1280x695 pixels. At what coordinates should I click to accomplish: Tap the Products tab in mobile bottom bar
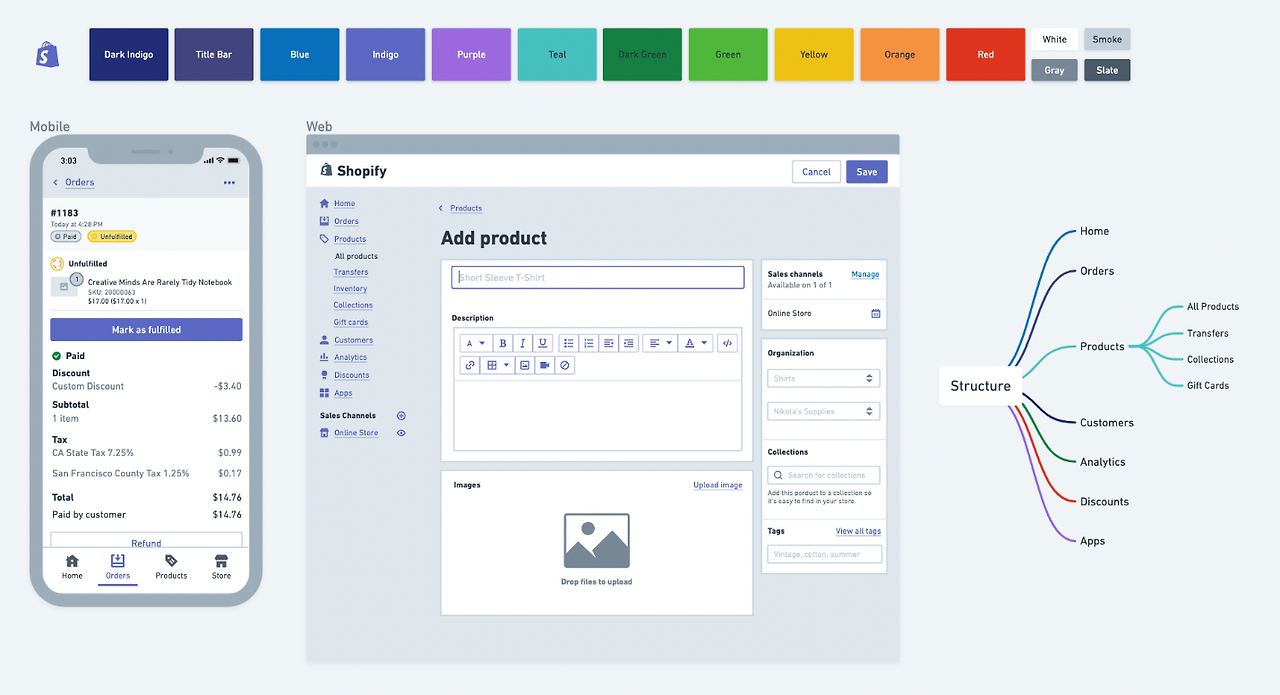[x=171, y=566]
